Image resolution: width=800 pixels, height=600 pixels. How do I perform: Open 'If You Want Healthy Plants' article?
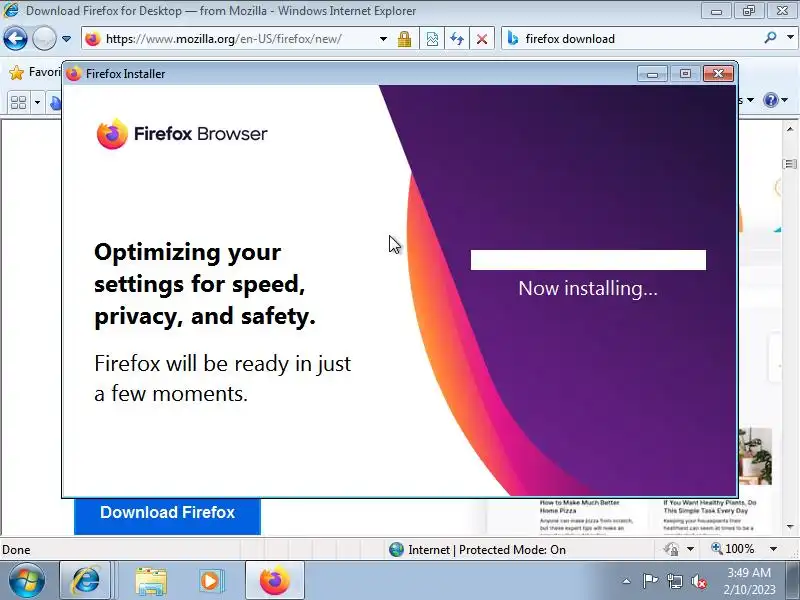710,507
